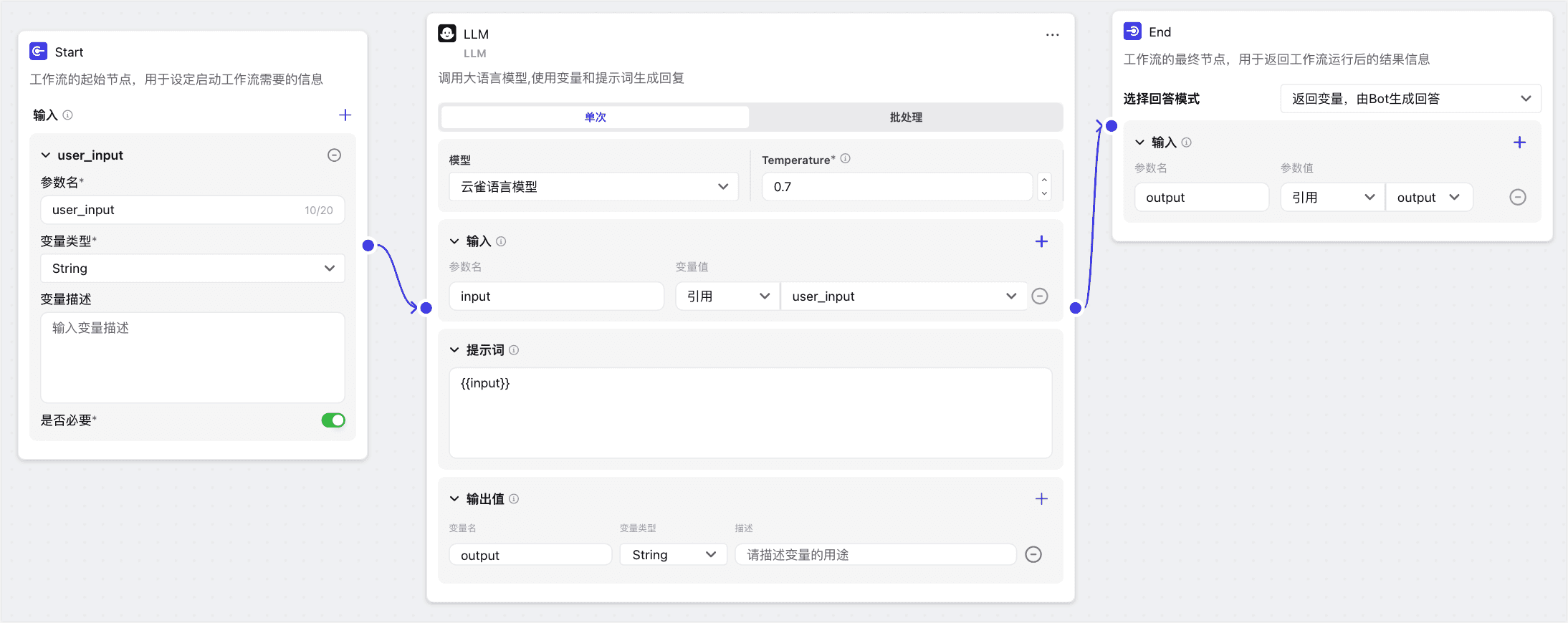This screenshot has width=1568, height=623.
Task: Decrease Temperature with stepper down arrow
Action: coord(1044,193)
